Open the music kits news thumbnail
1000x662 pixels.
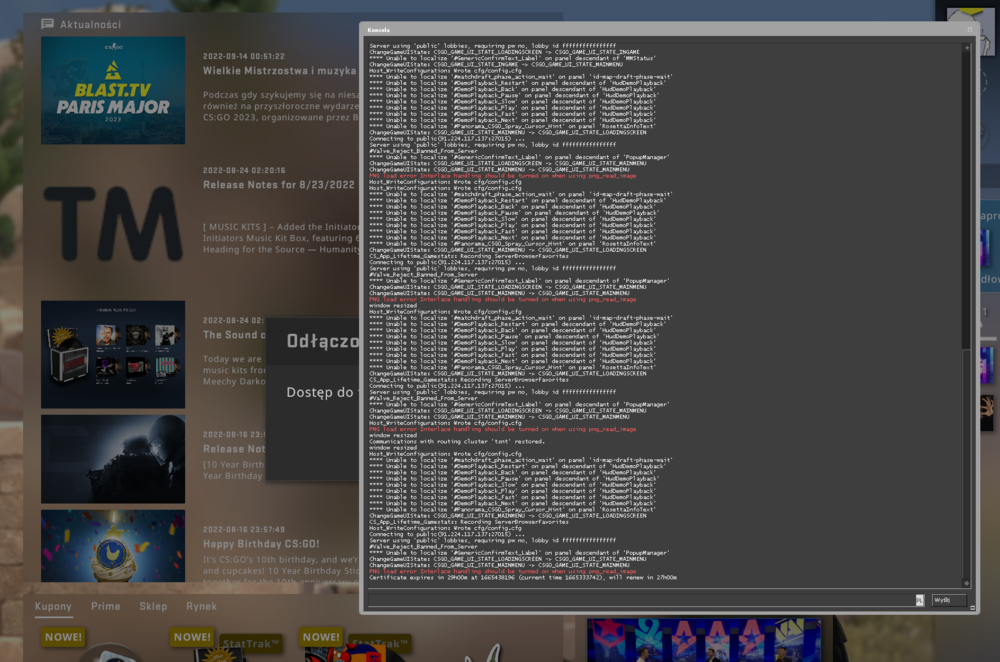coord(113,355)
